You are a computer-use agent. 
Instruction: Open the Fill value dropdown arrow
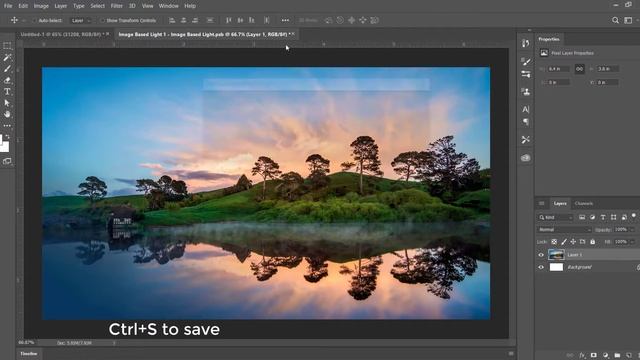[x=632, y=242]
